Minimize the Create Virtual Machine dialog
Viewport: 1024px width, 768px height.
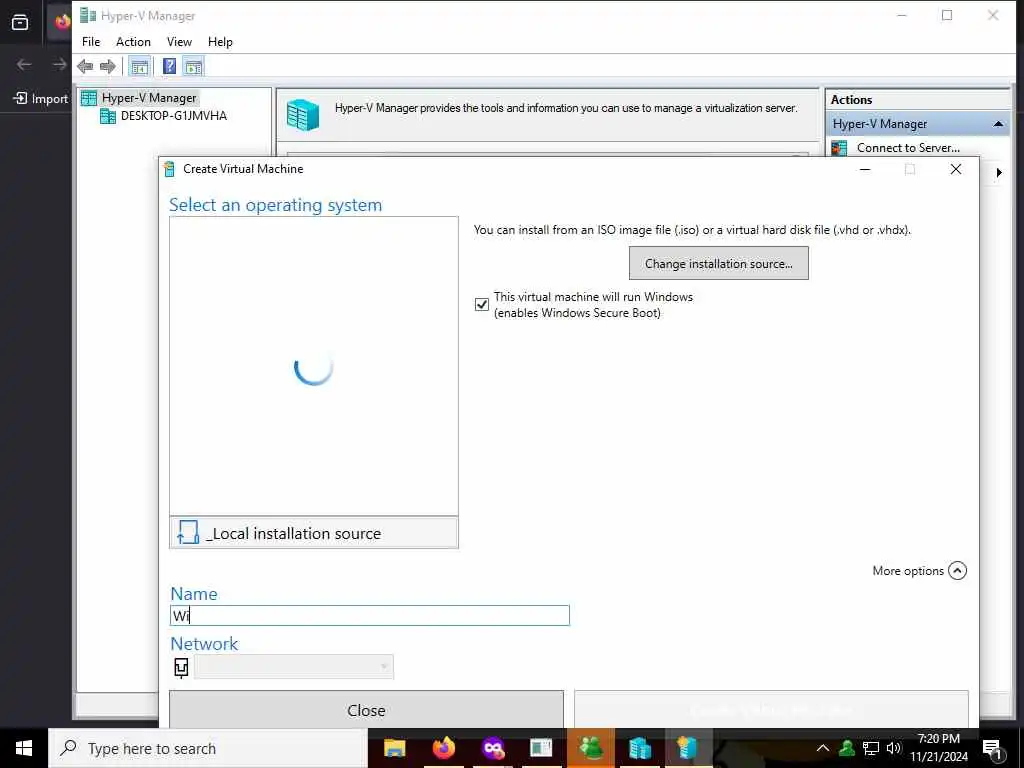865,169
